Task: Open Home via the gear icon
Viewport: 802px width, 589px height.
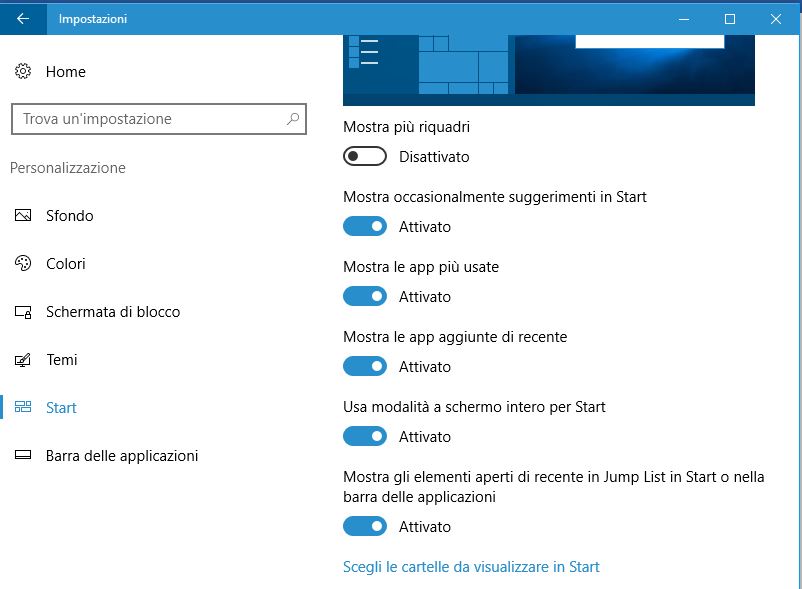Action: (x=23, y=72)
